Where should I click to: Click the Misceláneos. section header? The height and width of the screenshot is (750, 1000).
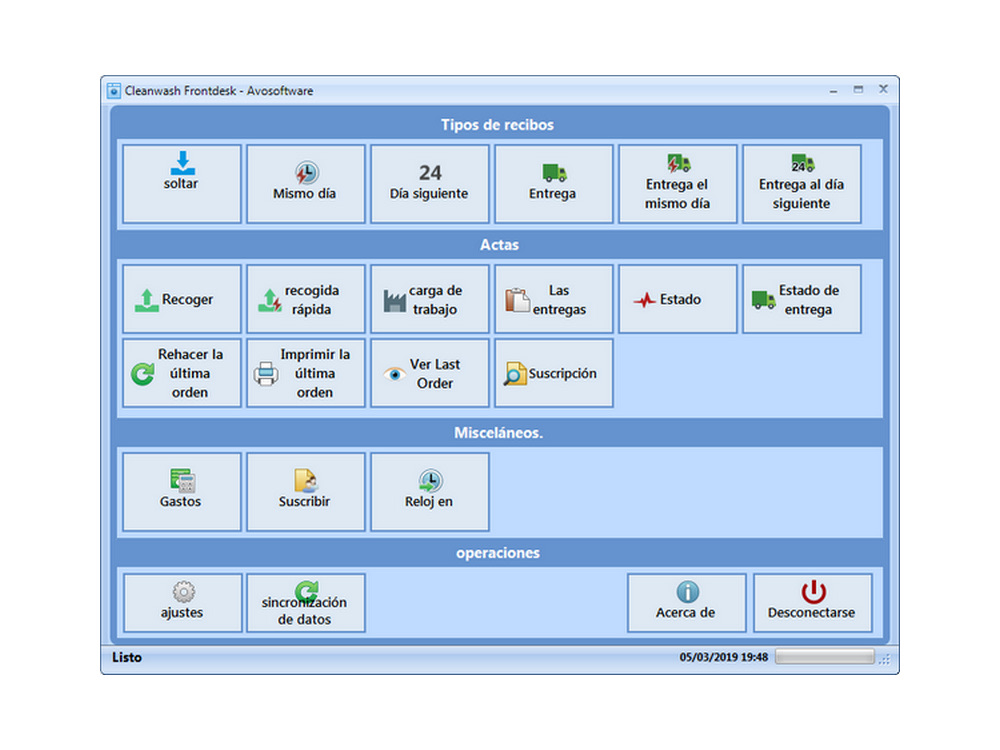tap(498, 432)
